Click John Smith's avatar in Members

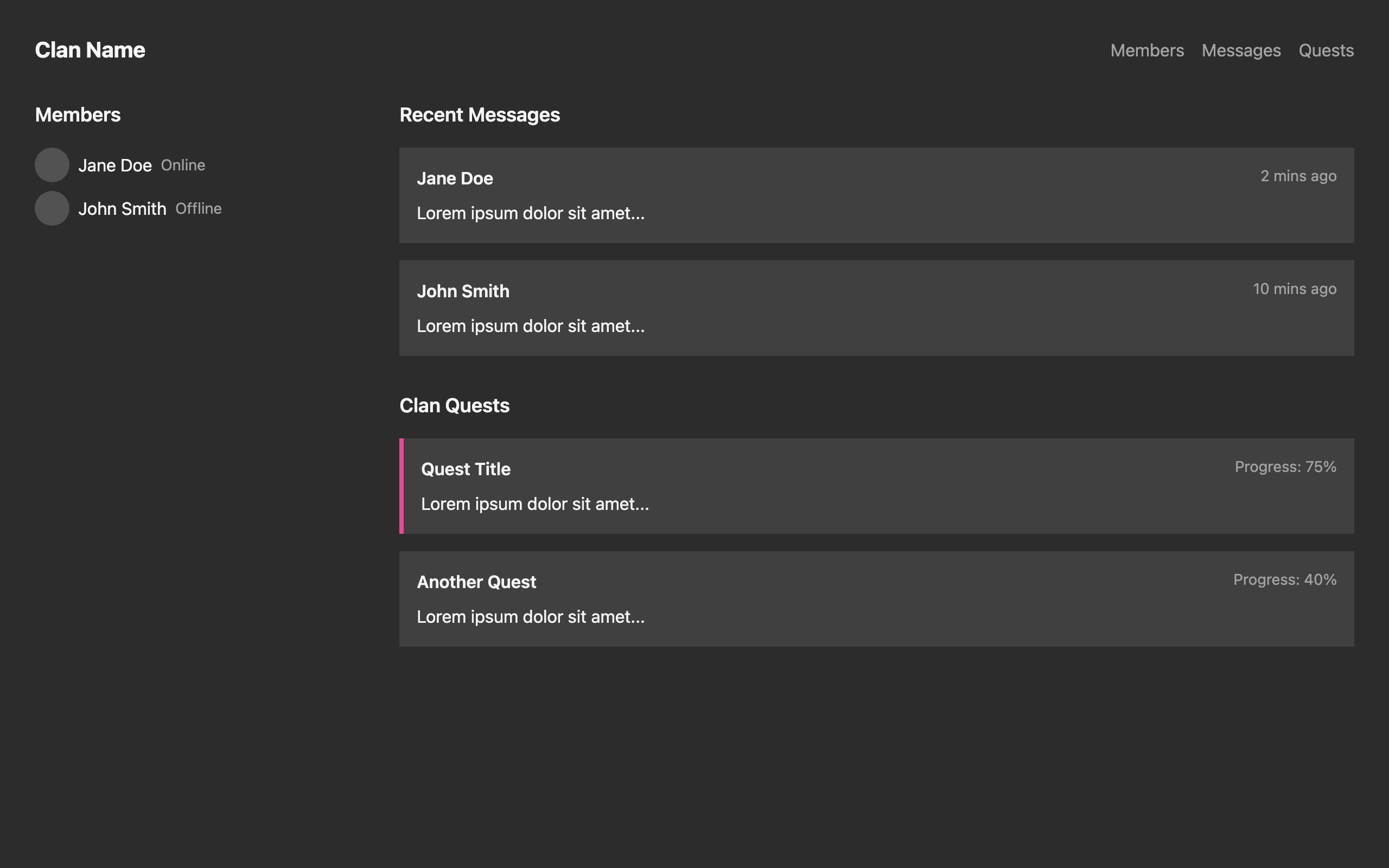tap(52, 208)
